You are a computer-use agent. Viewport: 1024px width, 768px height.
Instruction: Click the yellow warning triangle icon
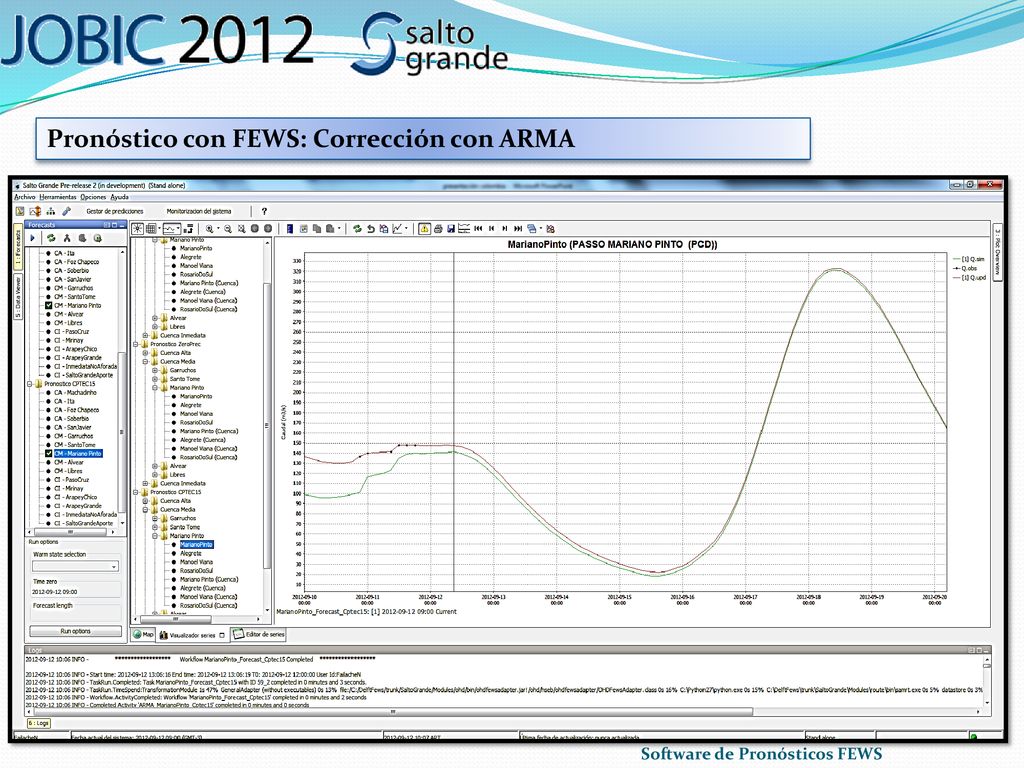click(x=424, y=229)
